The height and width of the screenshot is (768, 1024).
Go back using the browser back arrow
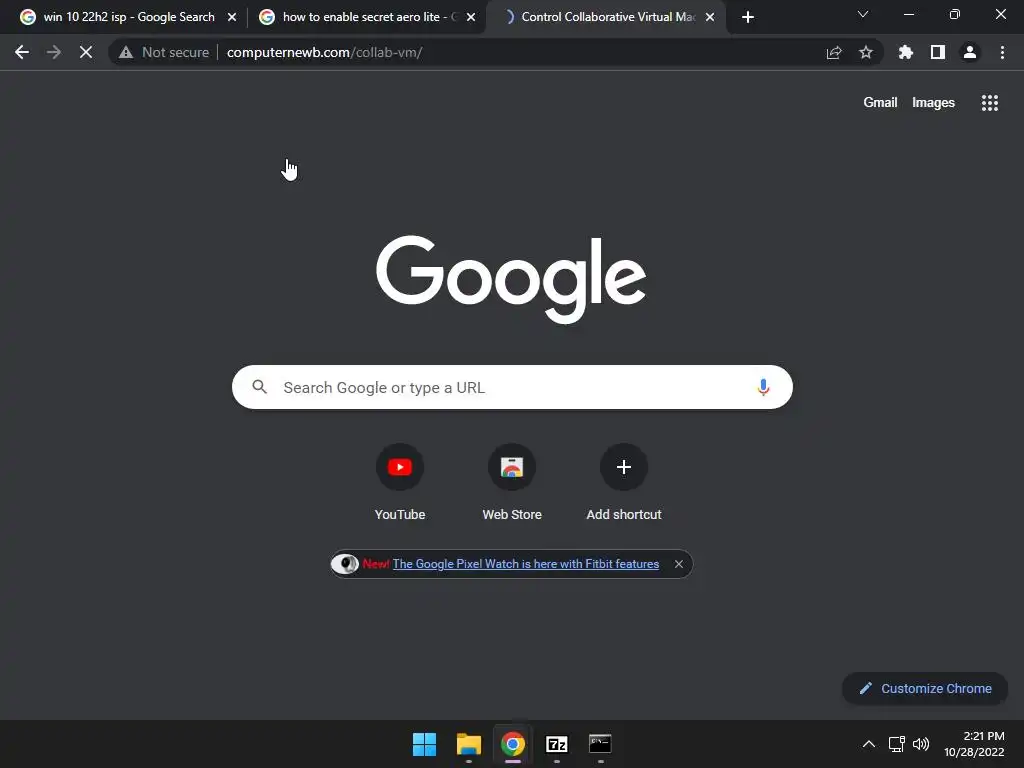pos(22,52)
